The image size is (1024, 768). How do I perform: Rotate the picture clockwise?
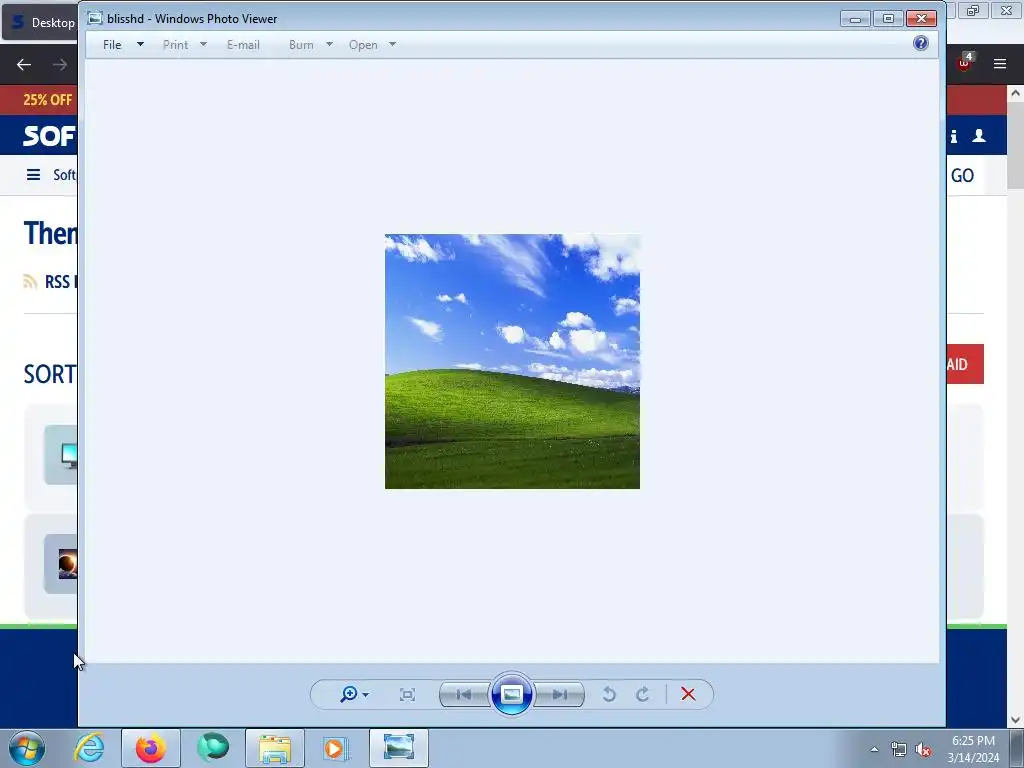(x=643, y=694)
